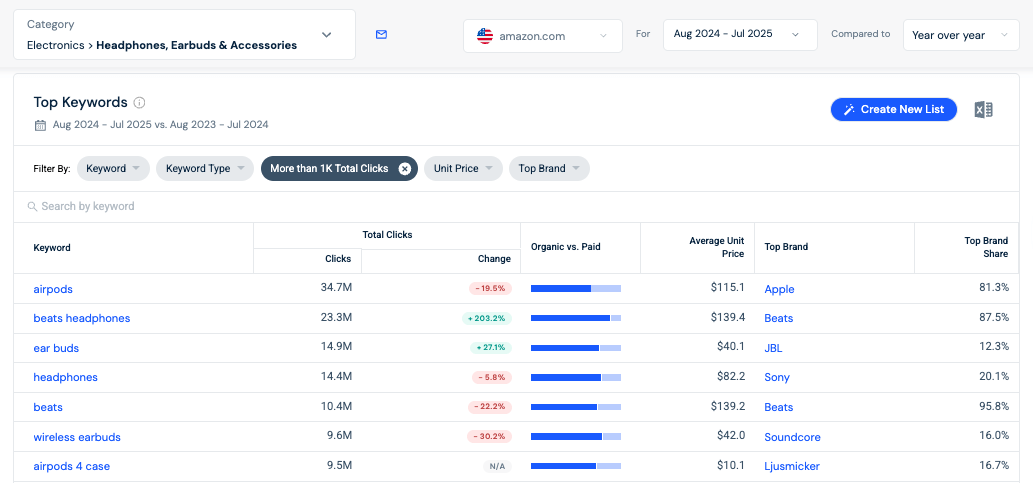The image size is (1033, 483).
Task: Click the Top Keywords info icon
Action: pyautogui.click(x=140, y=103)
